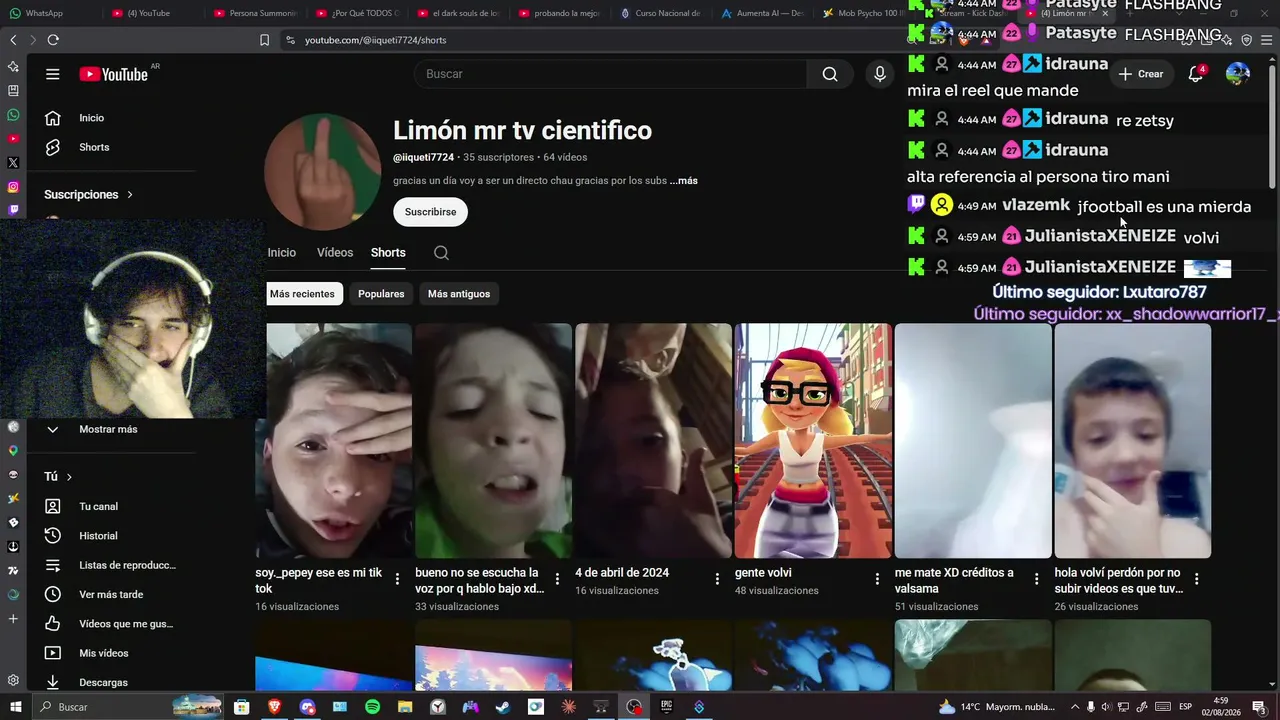Start voice search with microphone icon
This screenshot has height=720, width=1280.
[x=880, y=74]
